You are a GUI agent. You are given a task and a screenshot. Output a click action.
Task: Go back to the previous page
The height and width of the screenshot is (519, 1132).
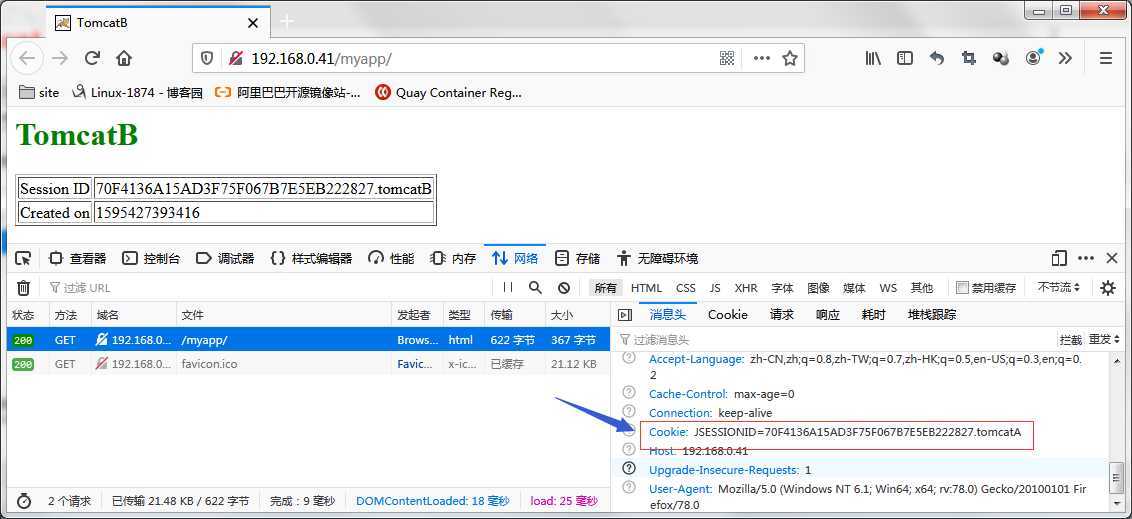tap(27, 58)
